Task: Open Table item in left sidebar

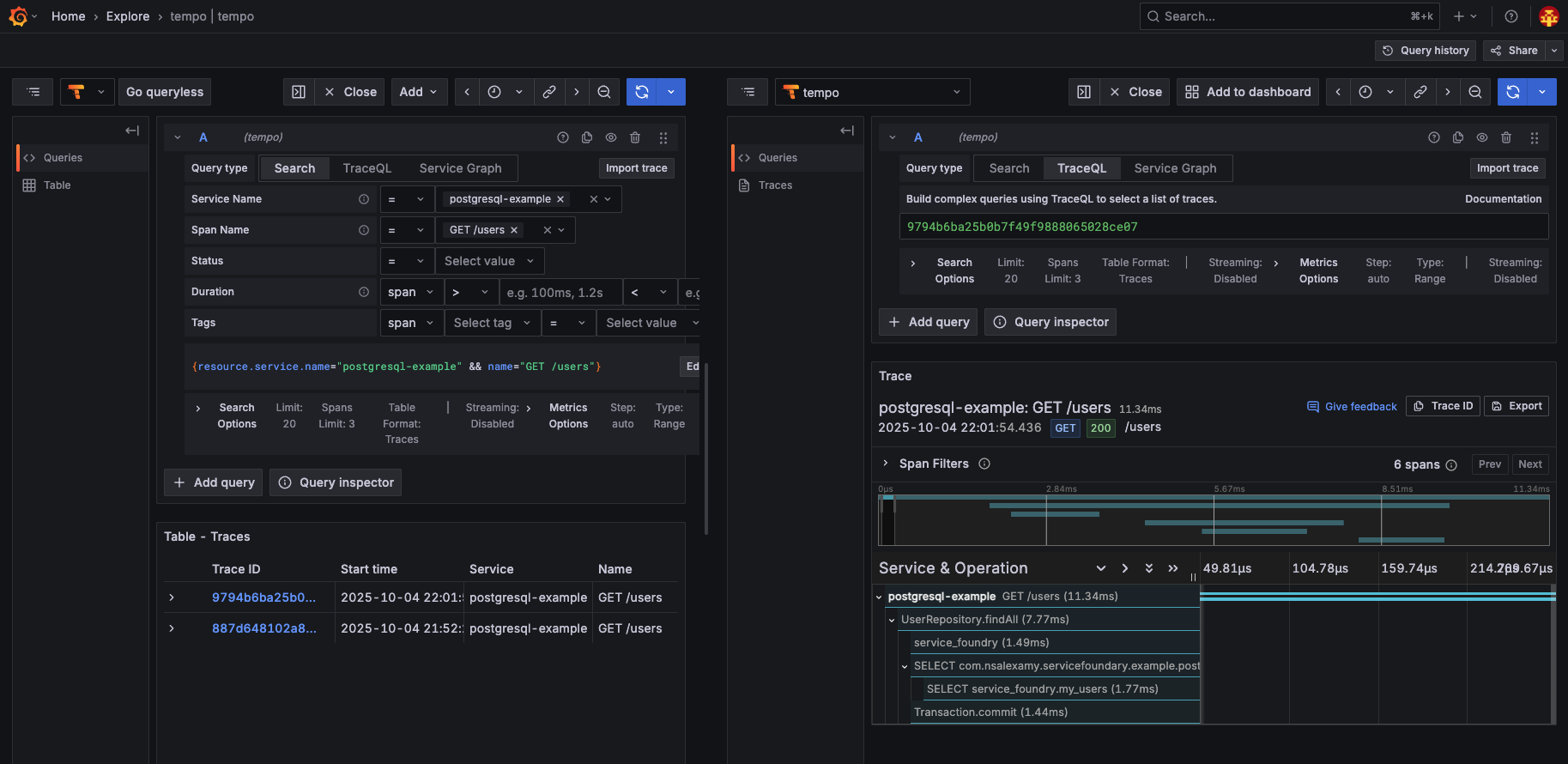Action: click(x=57, y=185)
